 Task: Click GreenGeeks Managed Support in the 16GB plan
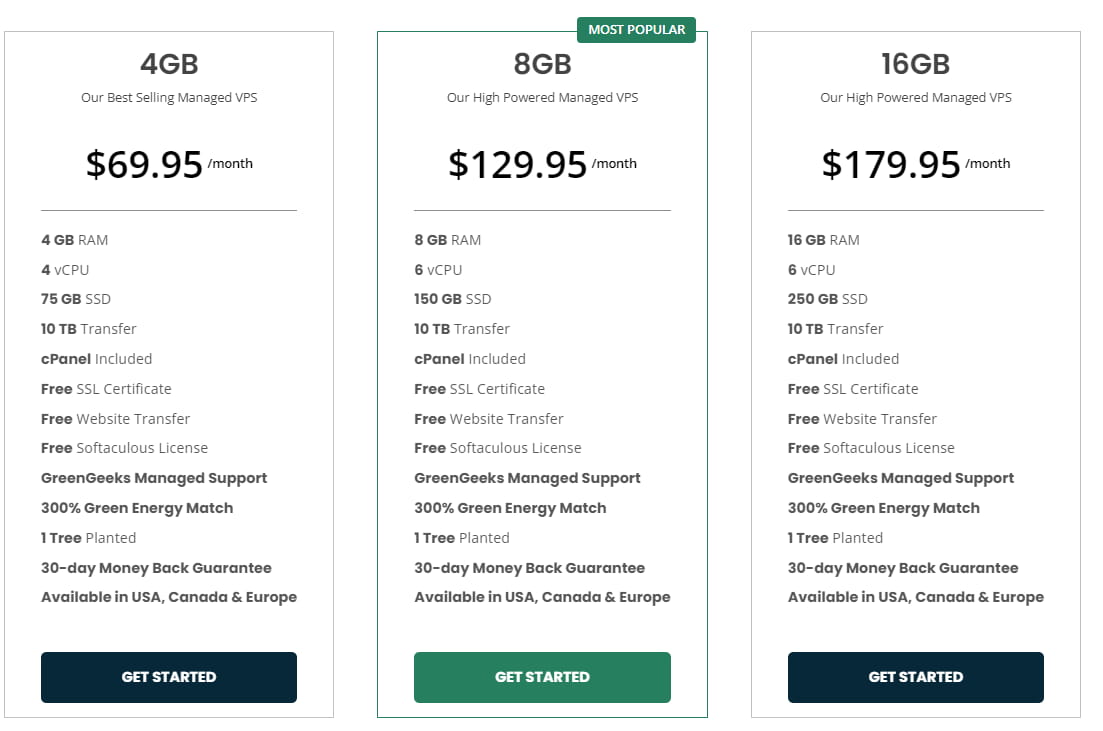900,478
